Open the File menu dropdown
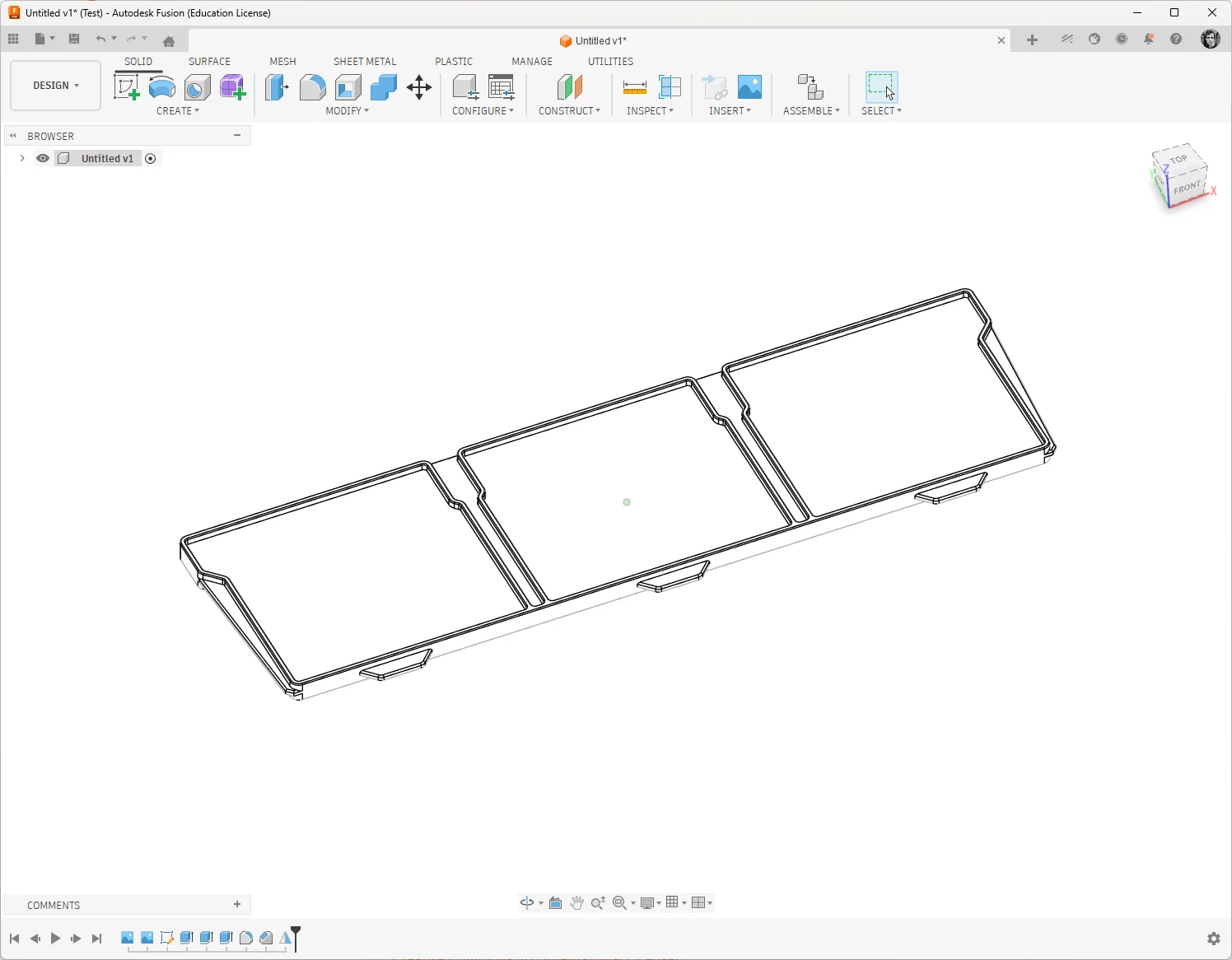The image size is (1232, 960). pos(44,39)
